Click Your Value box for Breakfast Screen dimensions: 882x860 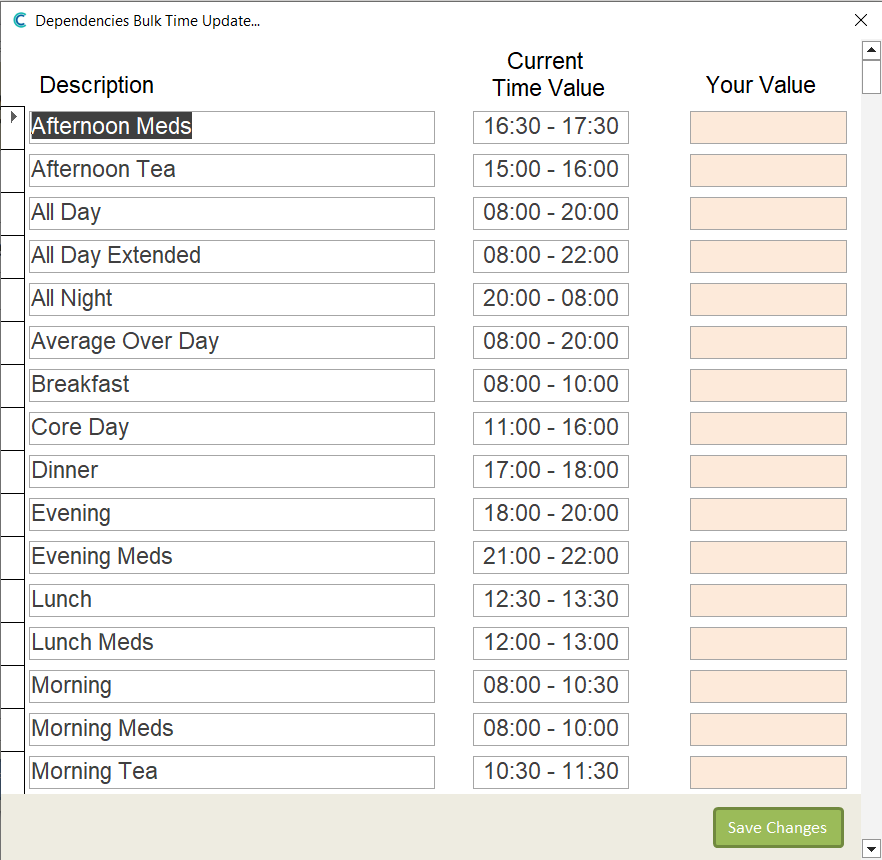point(767,385)
